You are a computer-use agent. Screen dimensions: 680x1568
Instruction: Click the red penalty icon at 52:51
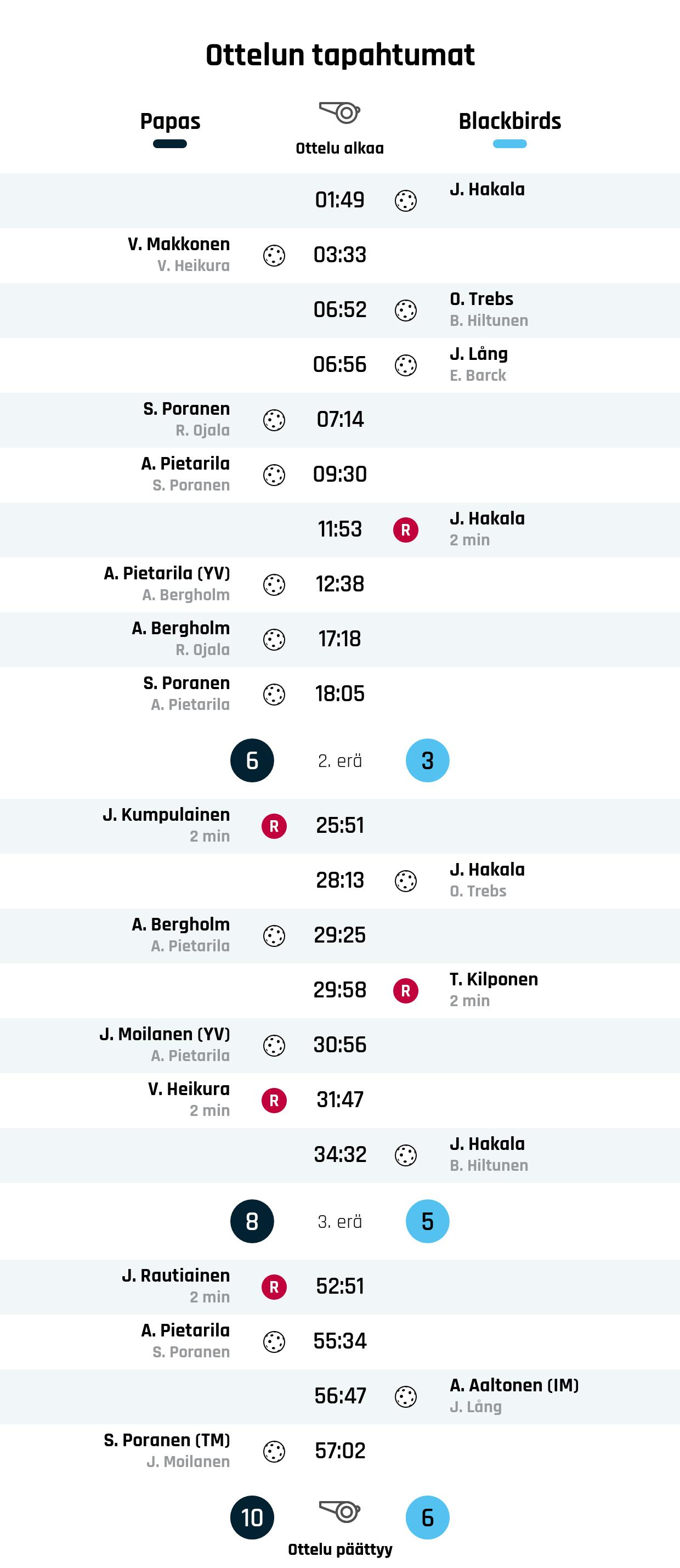tap(274, 1287)
